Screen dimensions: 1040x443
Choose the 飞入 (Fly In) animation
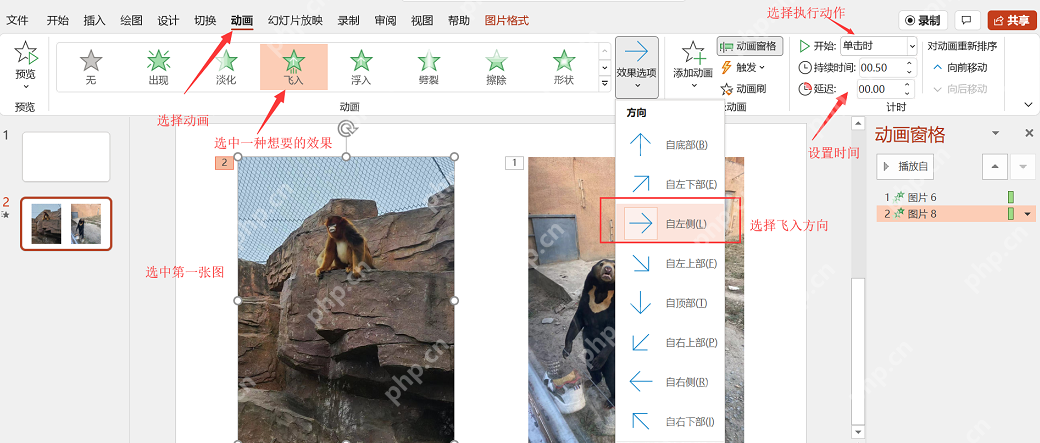click(294, 68)
